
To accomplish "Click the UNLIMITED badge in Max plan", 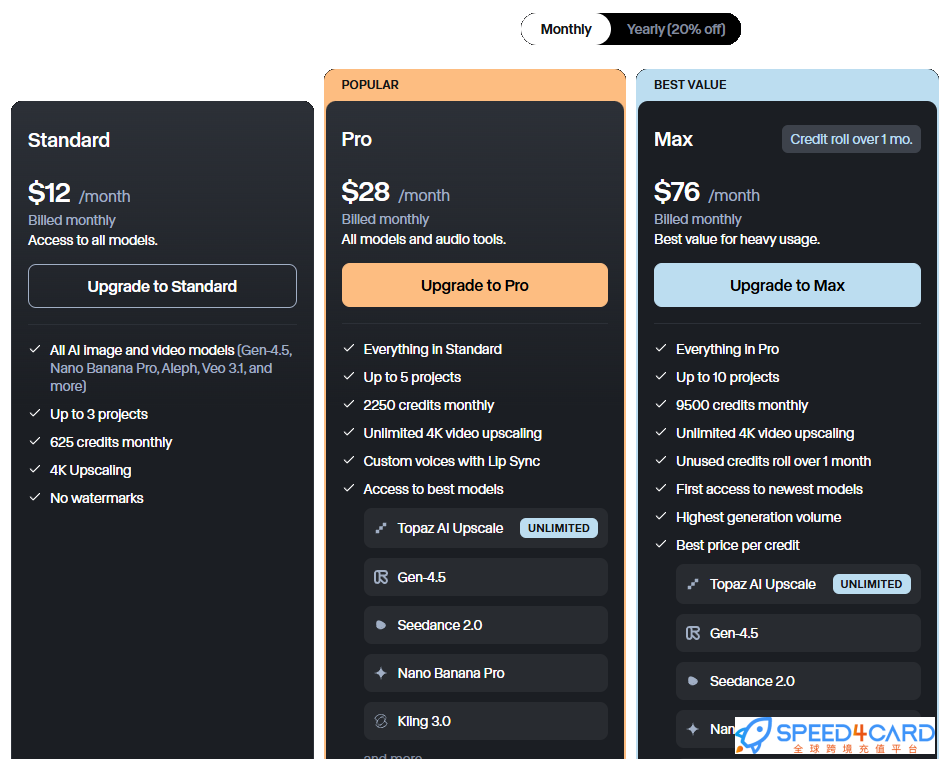I will click(872, 584).
